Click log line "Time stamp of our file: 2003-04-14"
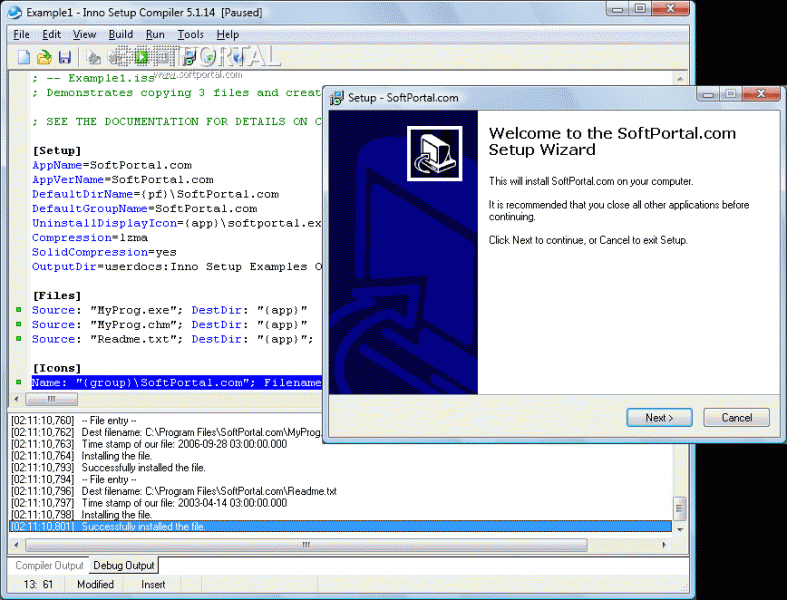This screenshot has width=787, height=600. coord(149,503)
